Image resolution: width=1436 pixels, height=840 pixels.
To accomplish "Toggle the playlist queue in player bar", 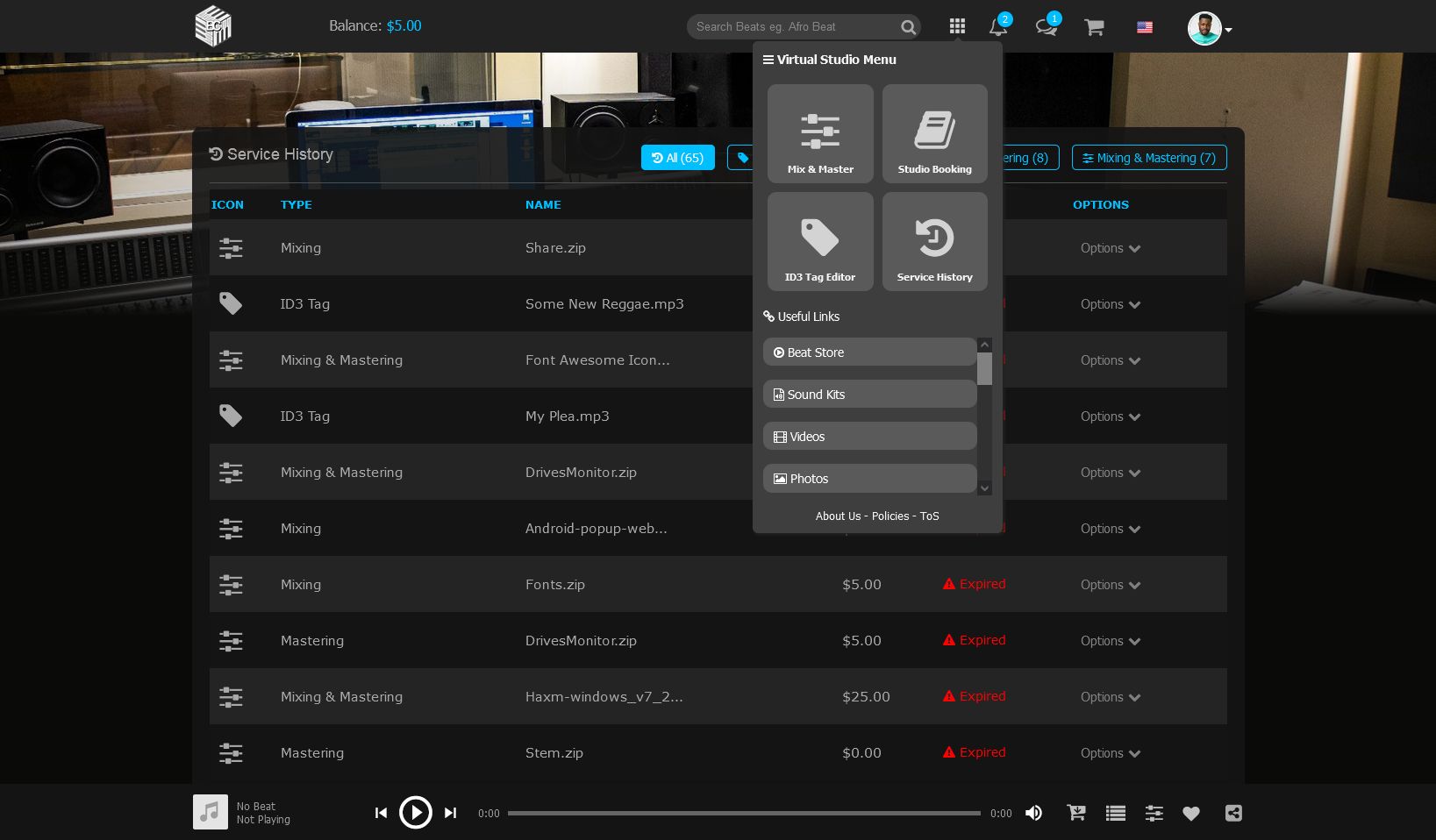I will tap(1115, 813).
